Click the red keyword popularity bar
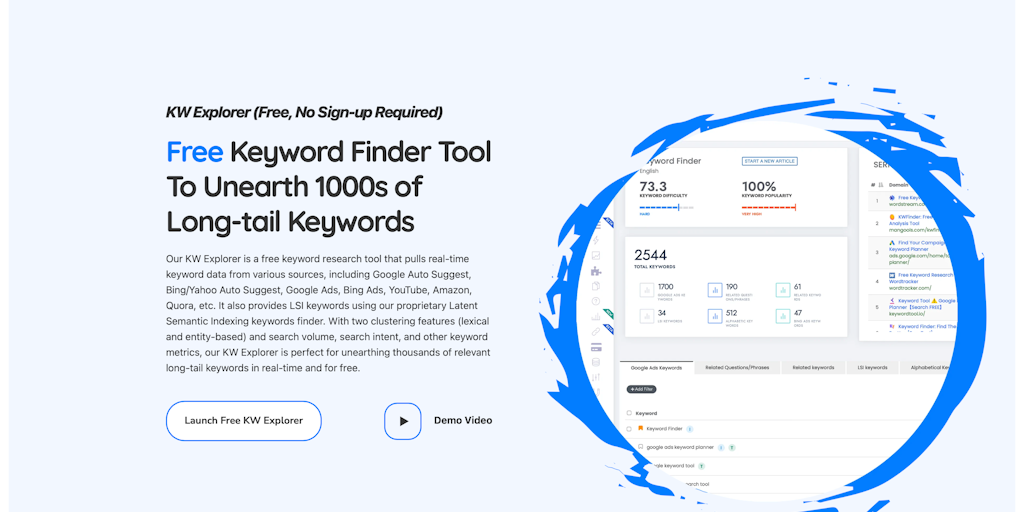Viewport: 1024px width, 512px height. (769, 207)
